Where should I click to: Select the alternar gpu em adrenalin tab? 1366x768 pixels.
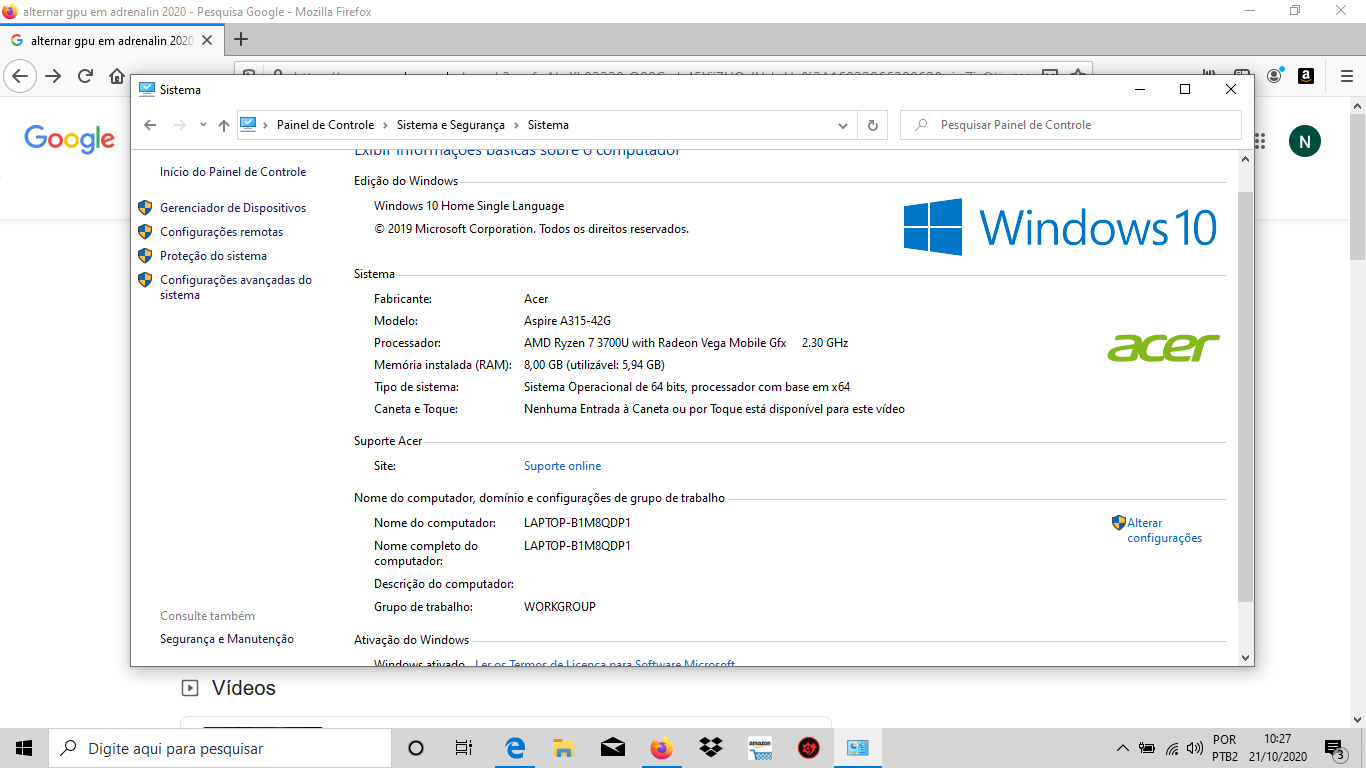112,41
